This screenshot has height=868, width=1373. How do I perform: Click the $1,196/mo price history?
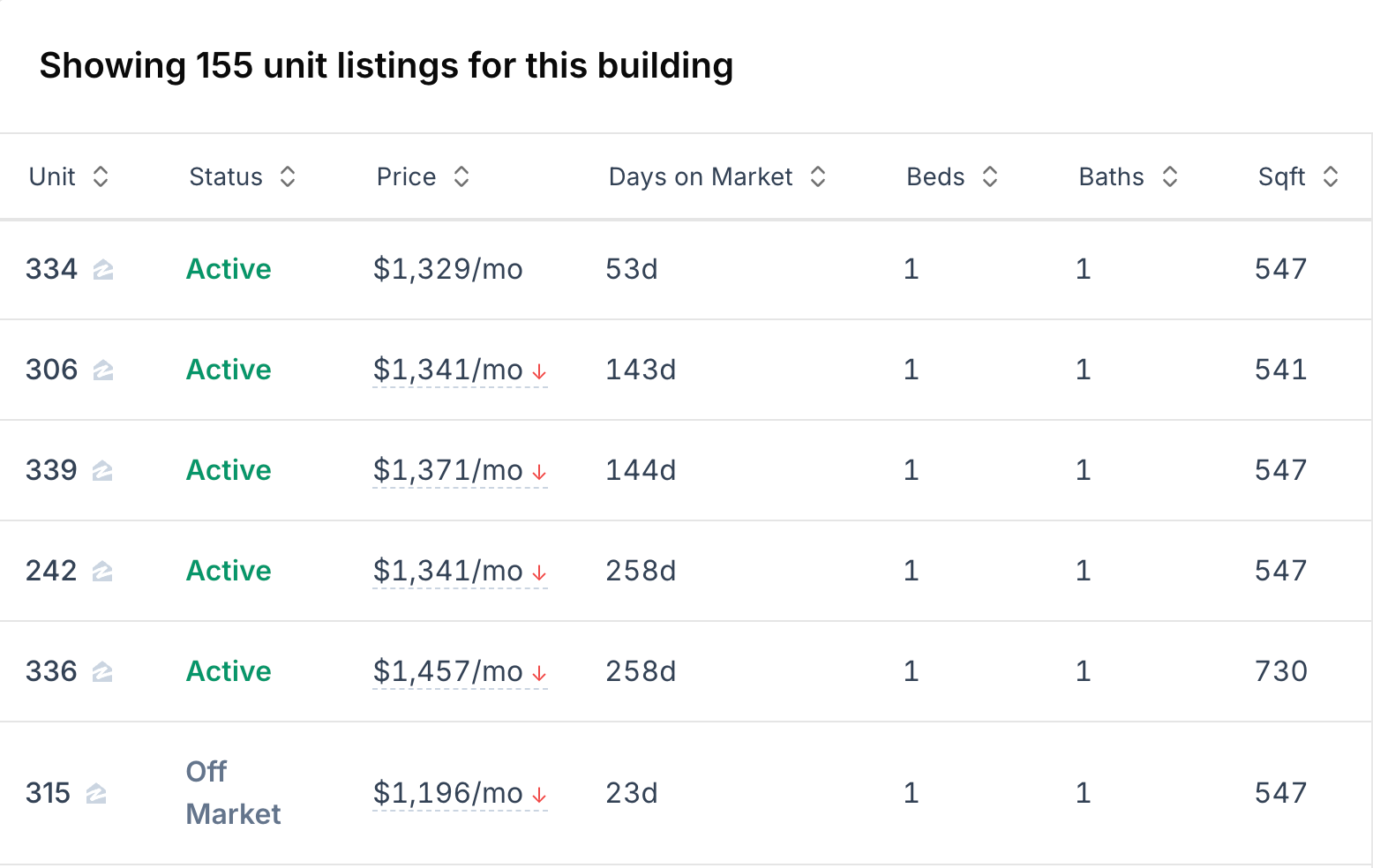click(448, 793)
